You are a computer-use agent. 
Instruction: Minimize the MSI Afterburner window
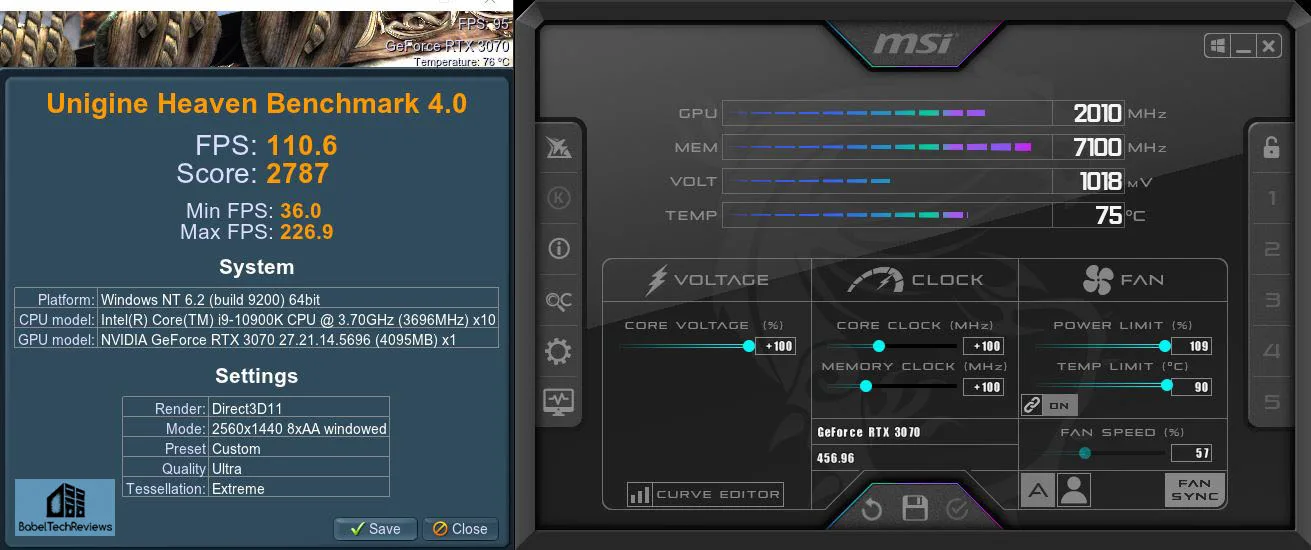pyautogui.click(x=1243, y=46)
